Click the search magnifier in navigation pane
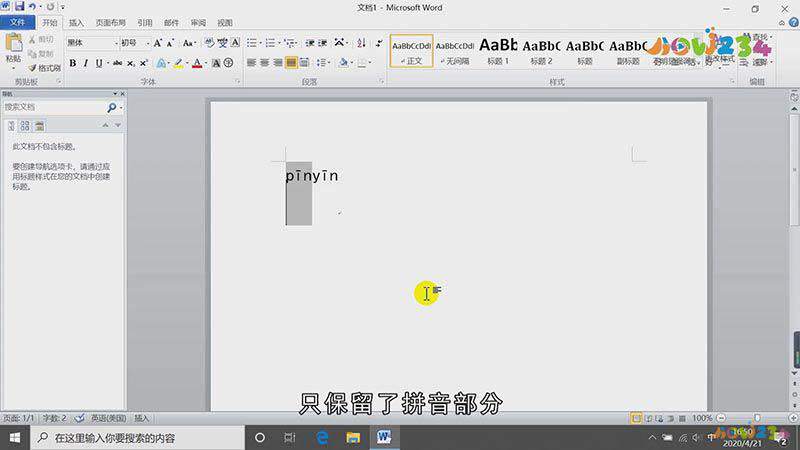 click(112, 107)
